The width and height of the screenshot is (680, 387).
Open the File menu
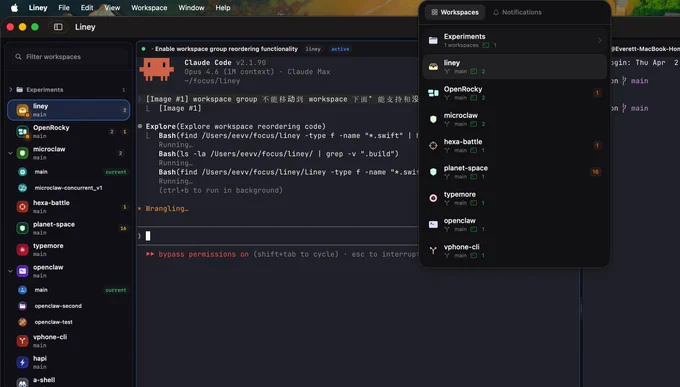pos(64,8)
